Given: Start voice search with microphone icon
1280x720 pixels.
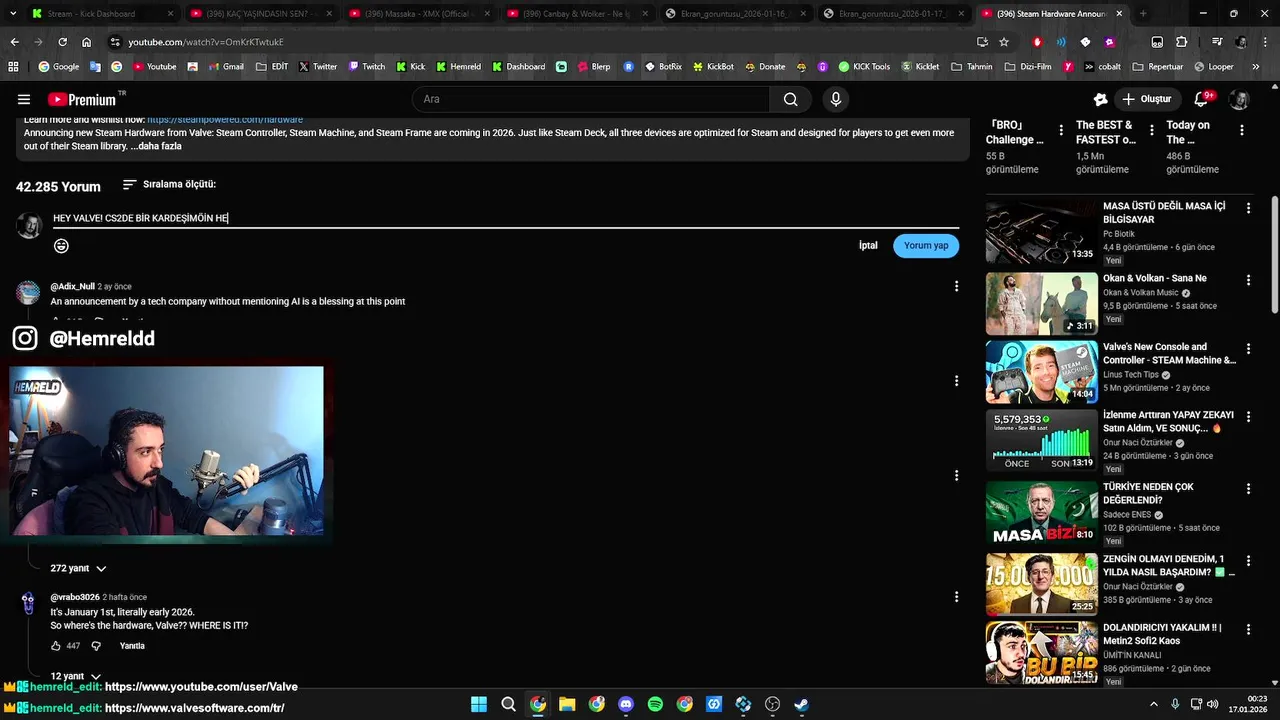Looking at the screenshot, I should 836,99.
